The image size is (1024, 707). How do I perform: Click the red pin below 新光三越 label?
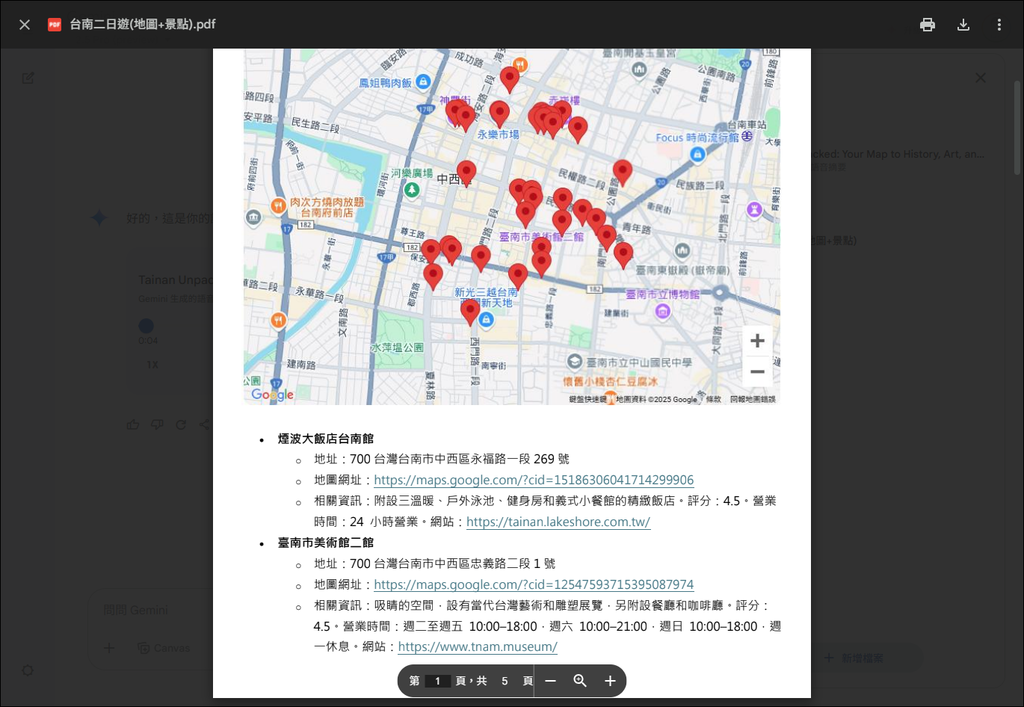tap(470, 313)
